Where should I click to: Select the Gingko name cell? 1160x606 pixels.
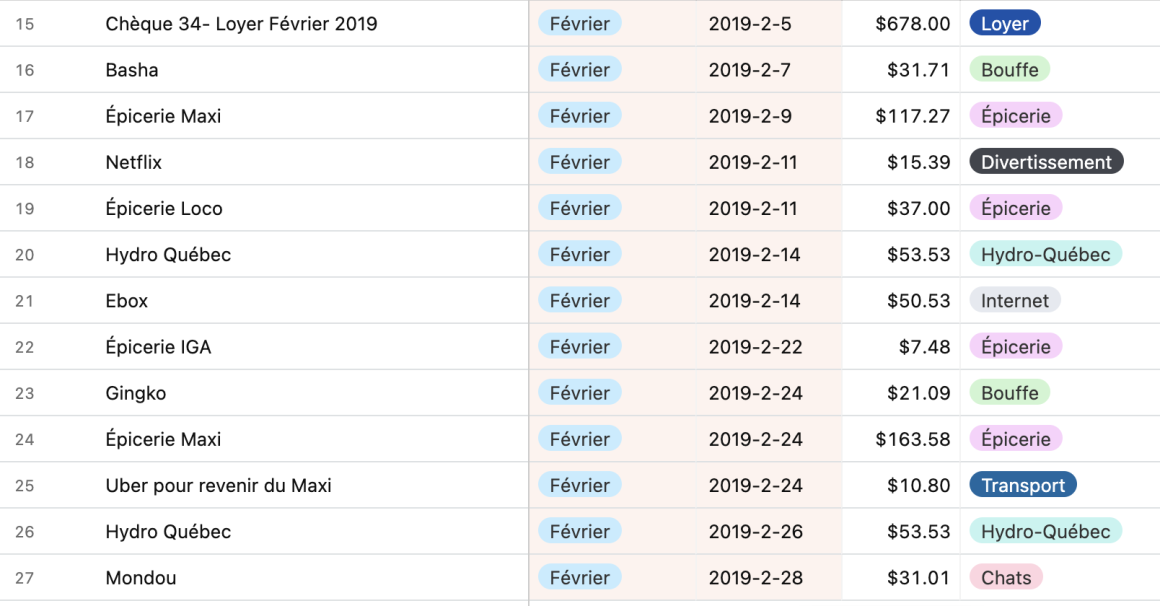(136, 394)
